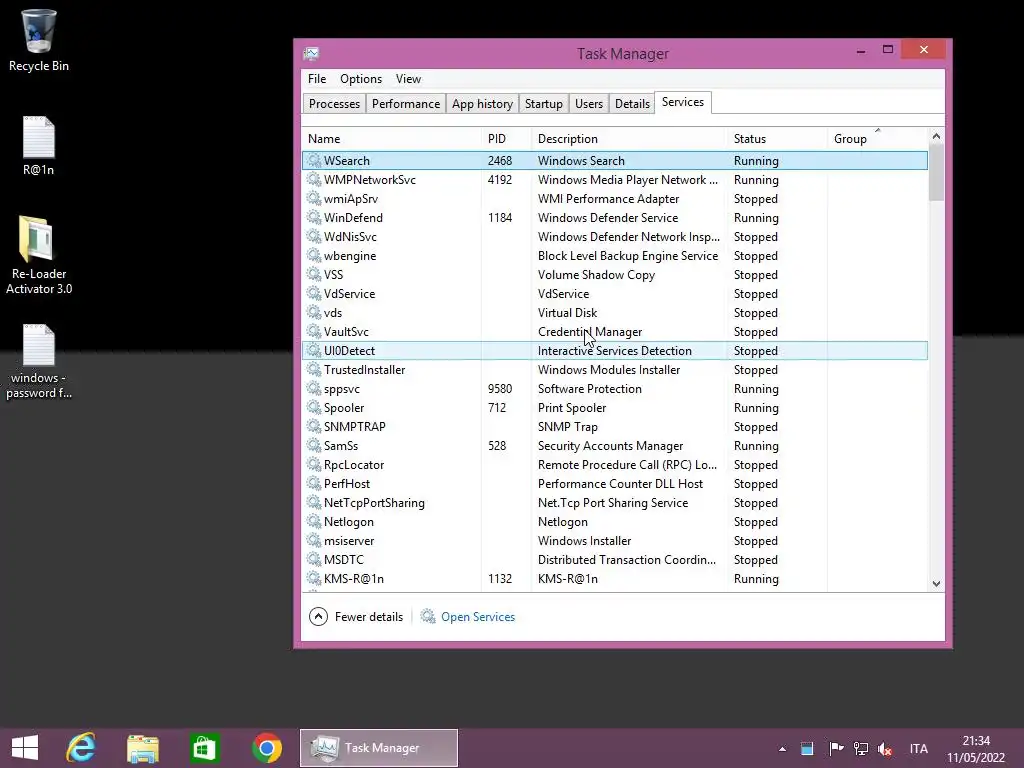The width and height of the screenshot is (1024, 768).
Task: Collapse view with Fewer details button
Action: [356, 617]
